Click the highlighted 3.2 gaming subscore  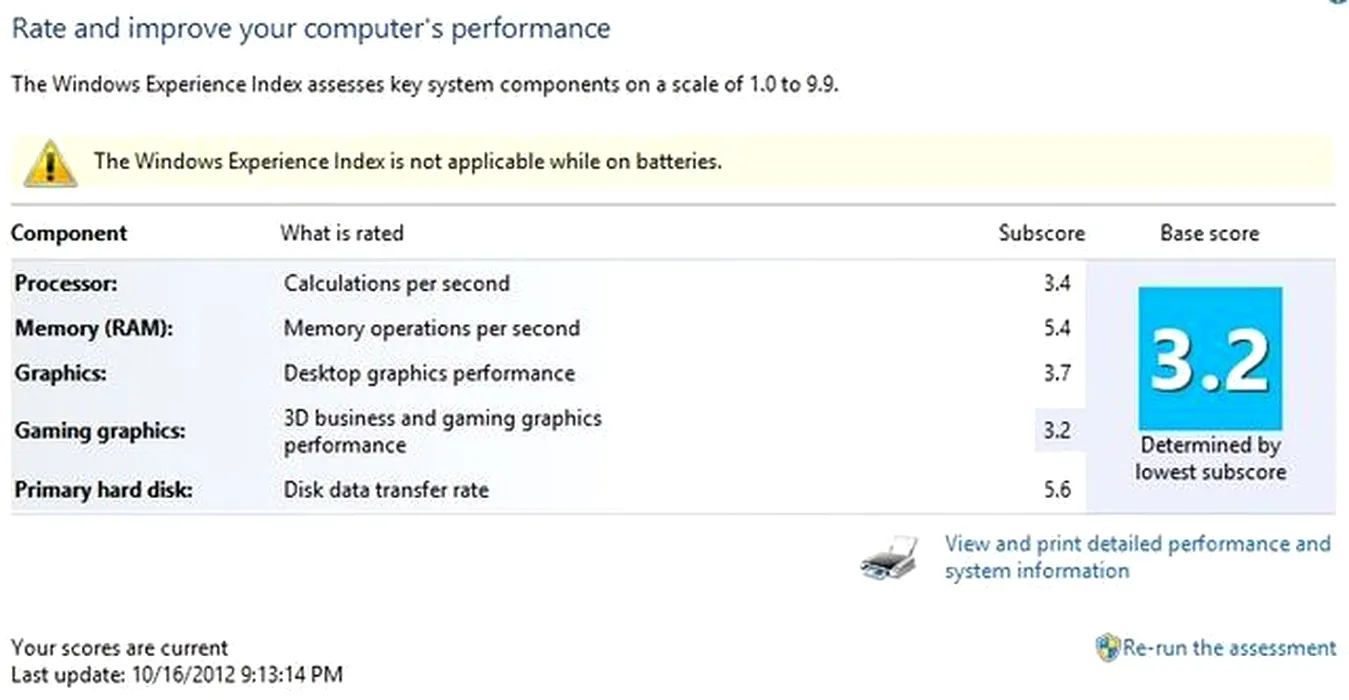1057,431
